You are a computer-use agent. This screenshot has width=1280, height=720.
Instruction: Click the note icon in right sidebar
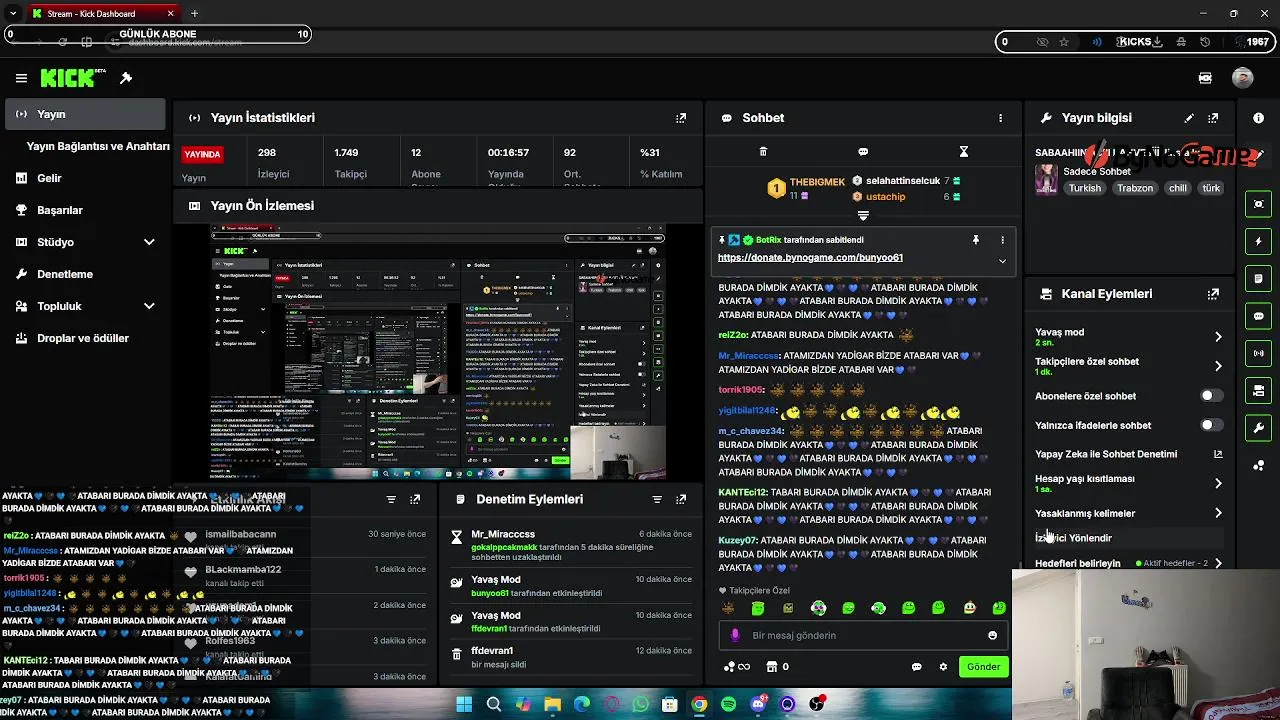[x=1258, y=278]
